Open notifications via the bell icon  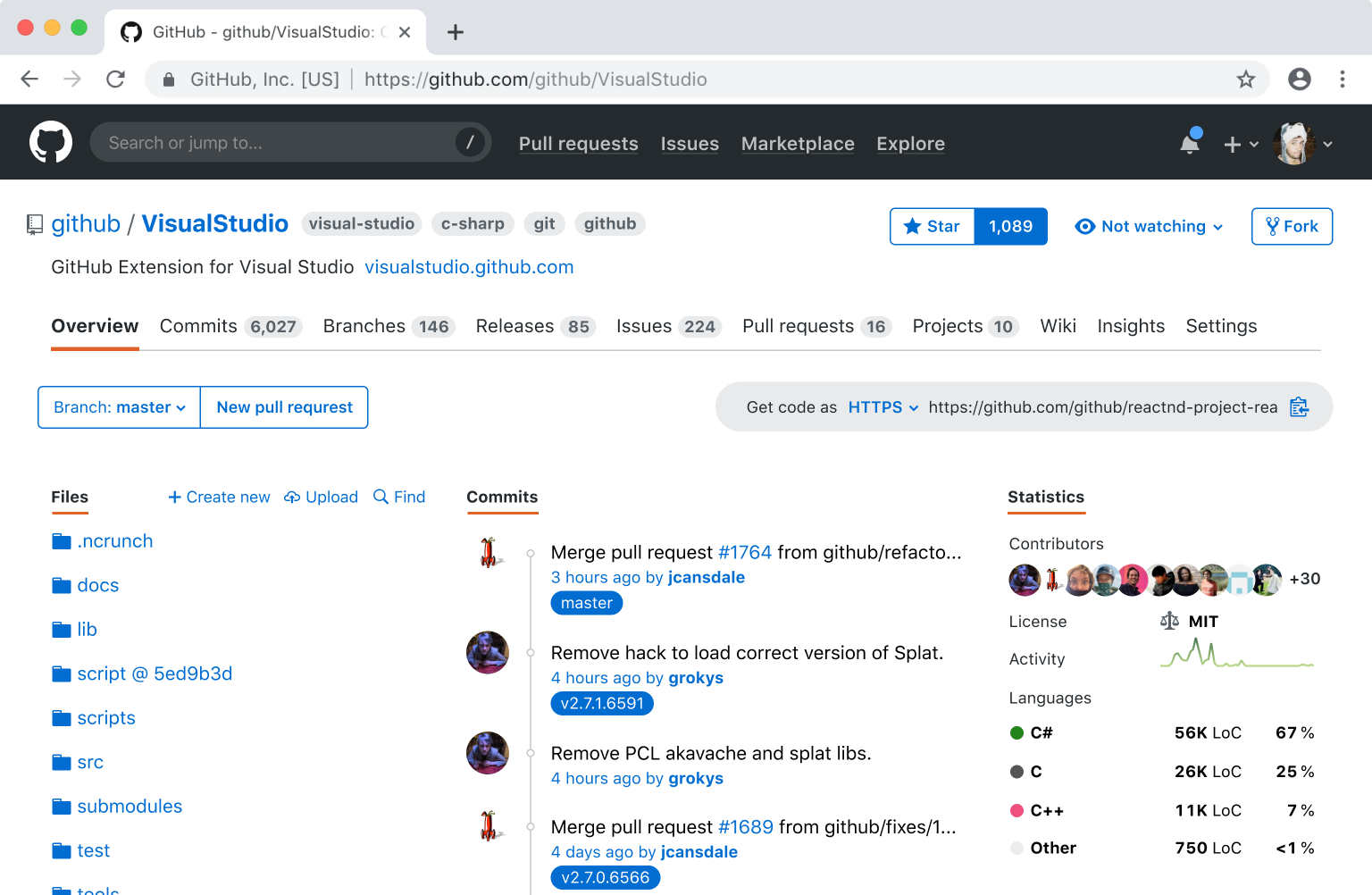1189,142
